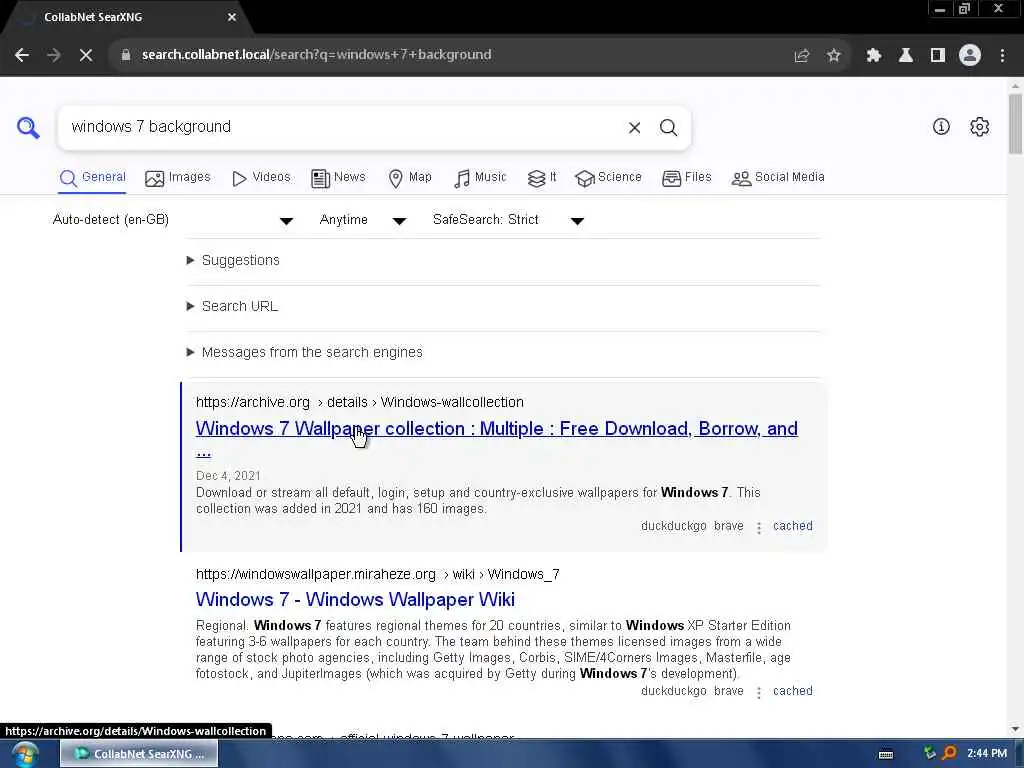Switch to the Social Media tab
The height and width of the screenshot is (768, 1024).
(x=778, y=178)
